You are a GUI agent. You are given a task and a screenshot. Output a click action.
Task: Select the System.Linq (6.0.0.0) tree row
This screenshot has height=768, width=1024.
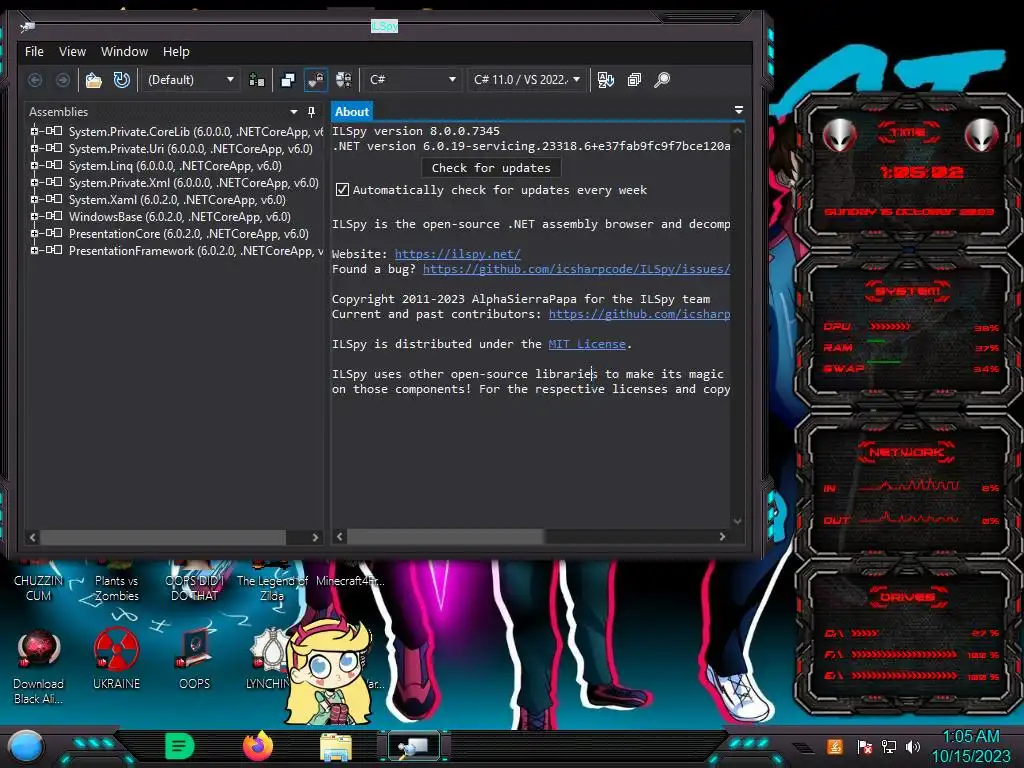point(175,166)
